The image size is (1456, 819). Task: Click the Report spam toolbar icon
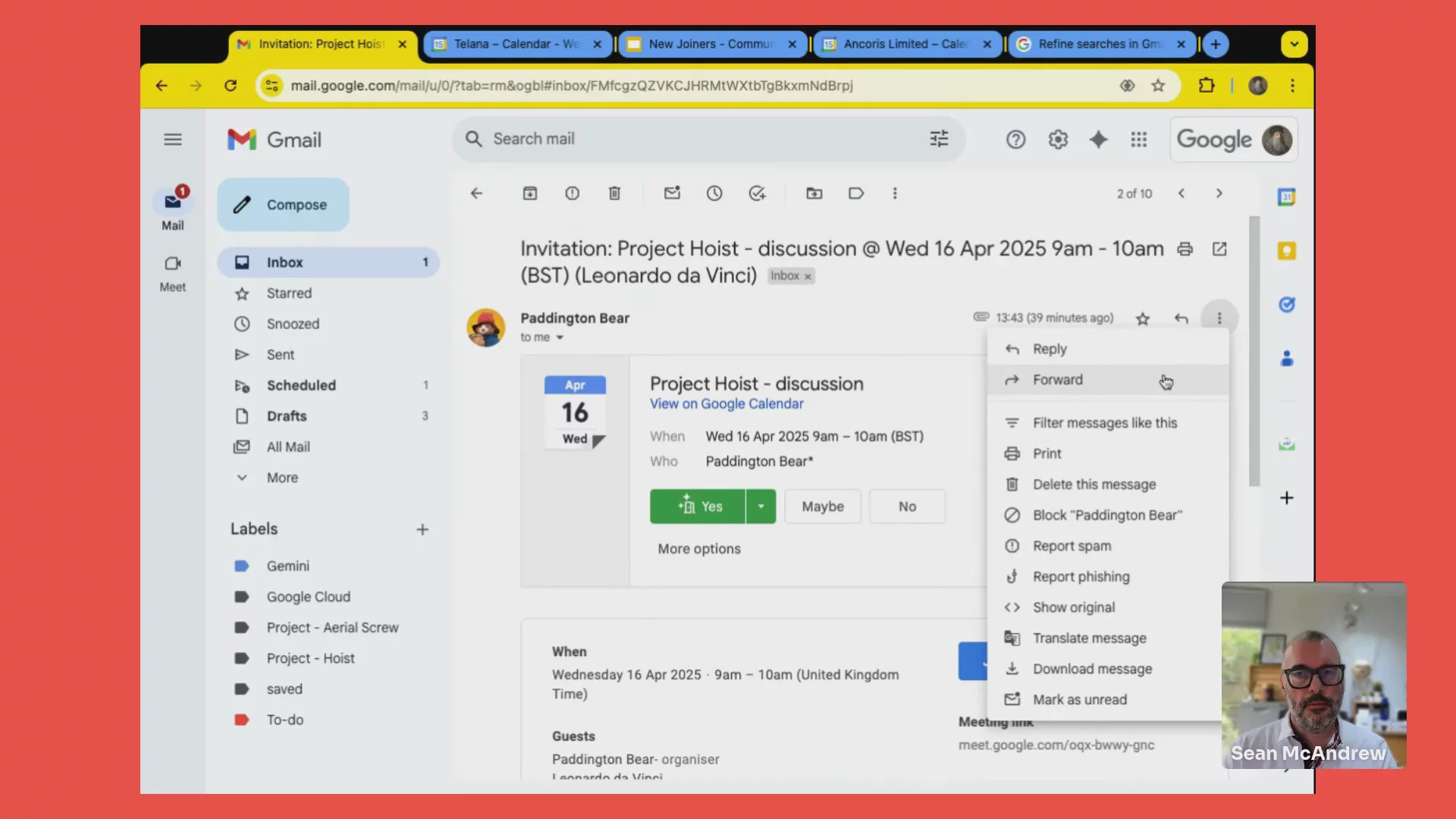coord(573,193)
